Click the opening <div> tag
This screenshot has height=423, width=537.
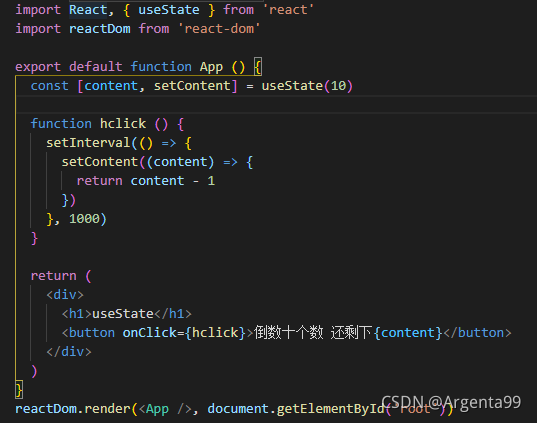[65, 295]
